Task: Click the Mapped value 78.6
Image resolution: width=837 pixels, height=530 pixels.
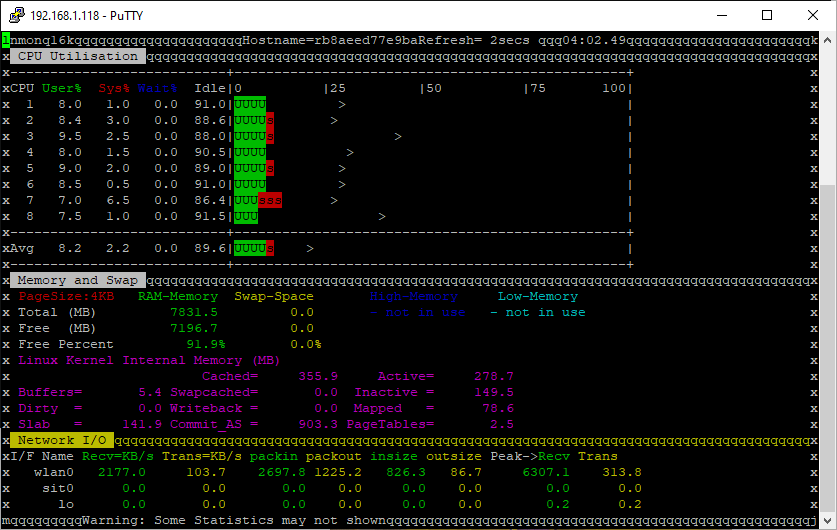Action: tap(498, 408)
